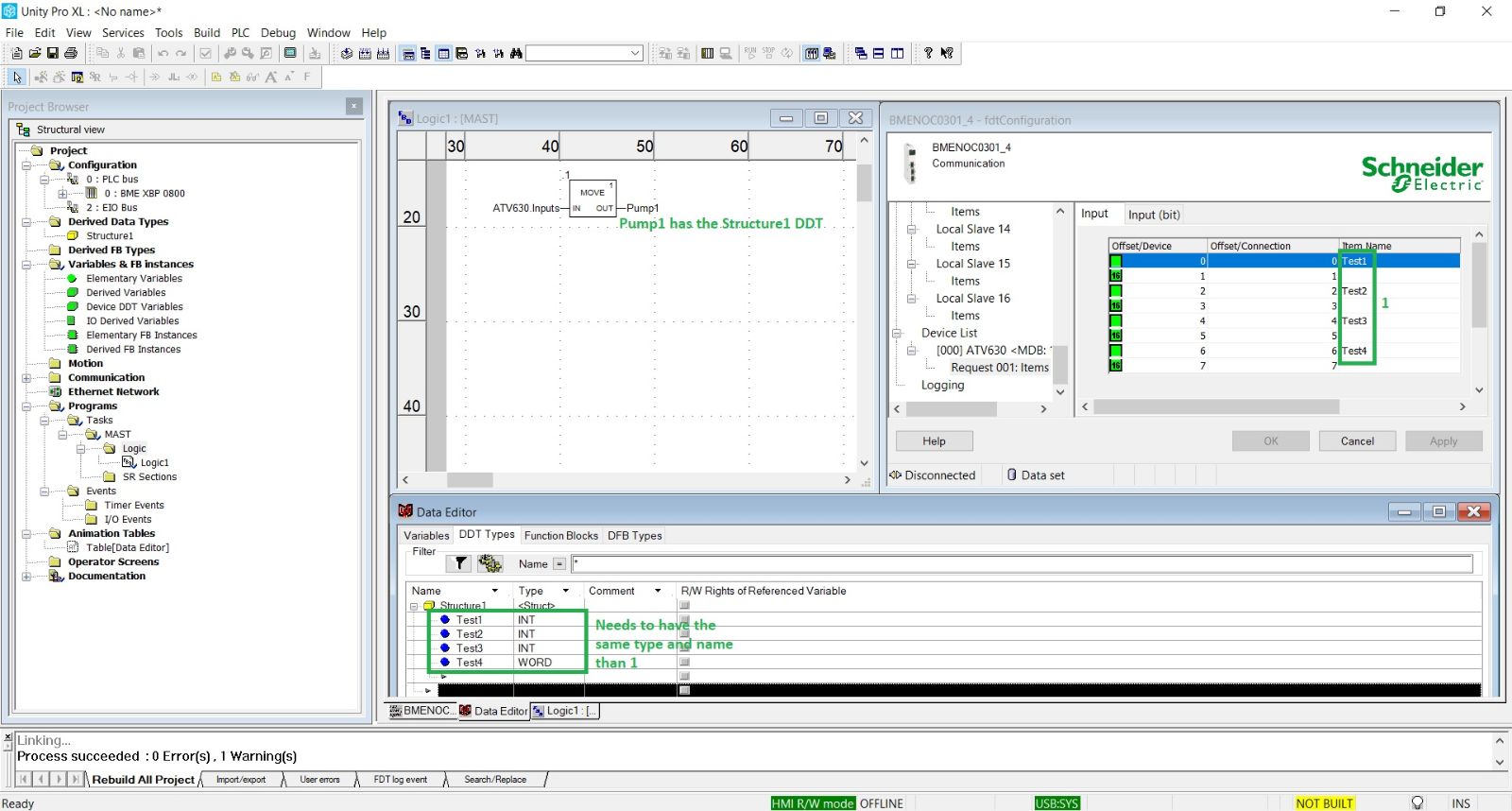
Task: Click the MOVE function block
Action: point(593,198)
